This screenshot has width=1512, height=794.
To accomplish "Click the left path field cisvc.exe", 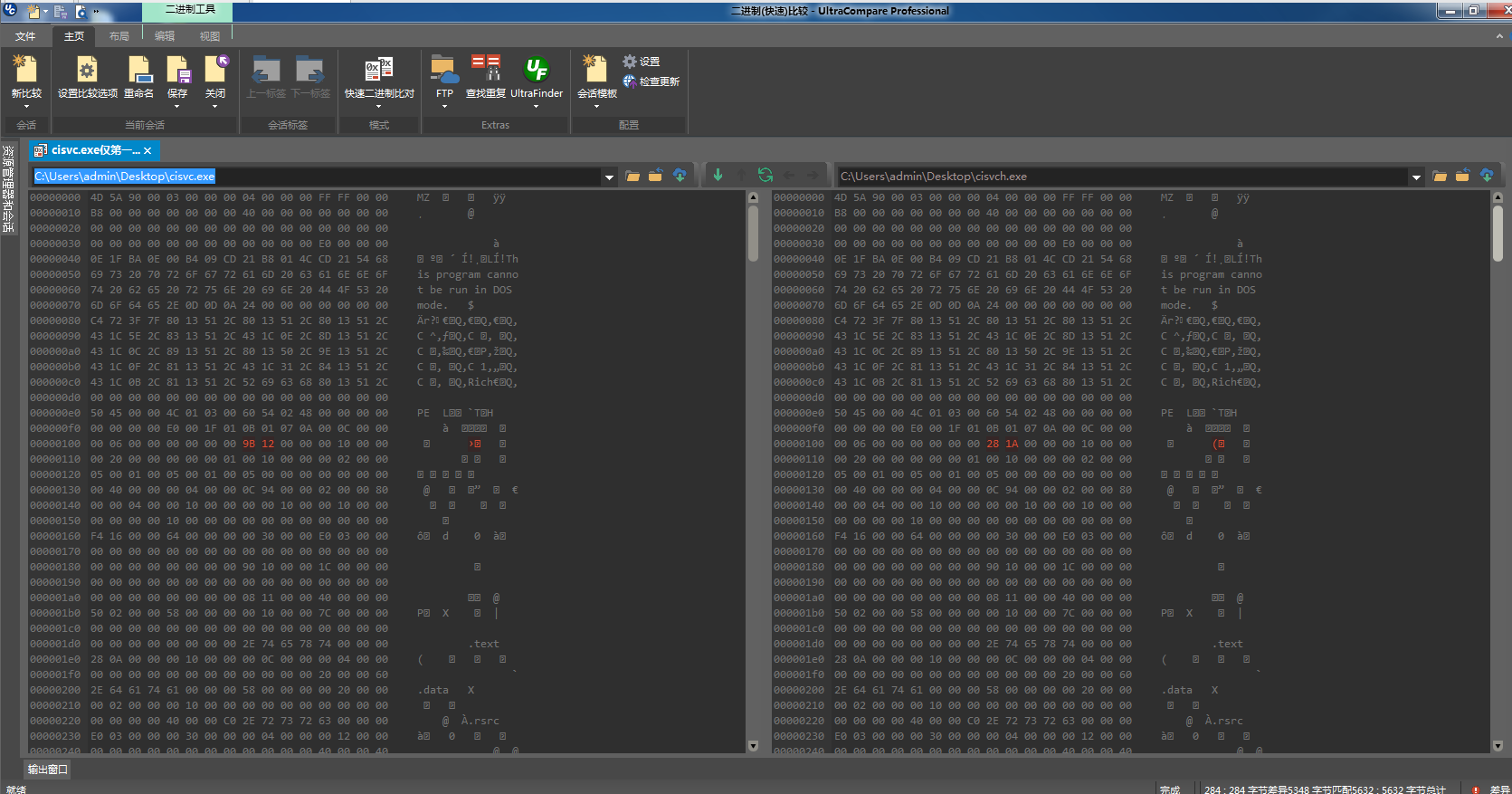I will [x=317, y=177].
